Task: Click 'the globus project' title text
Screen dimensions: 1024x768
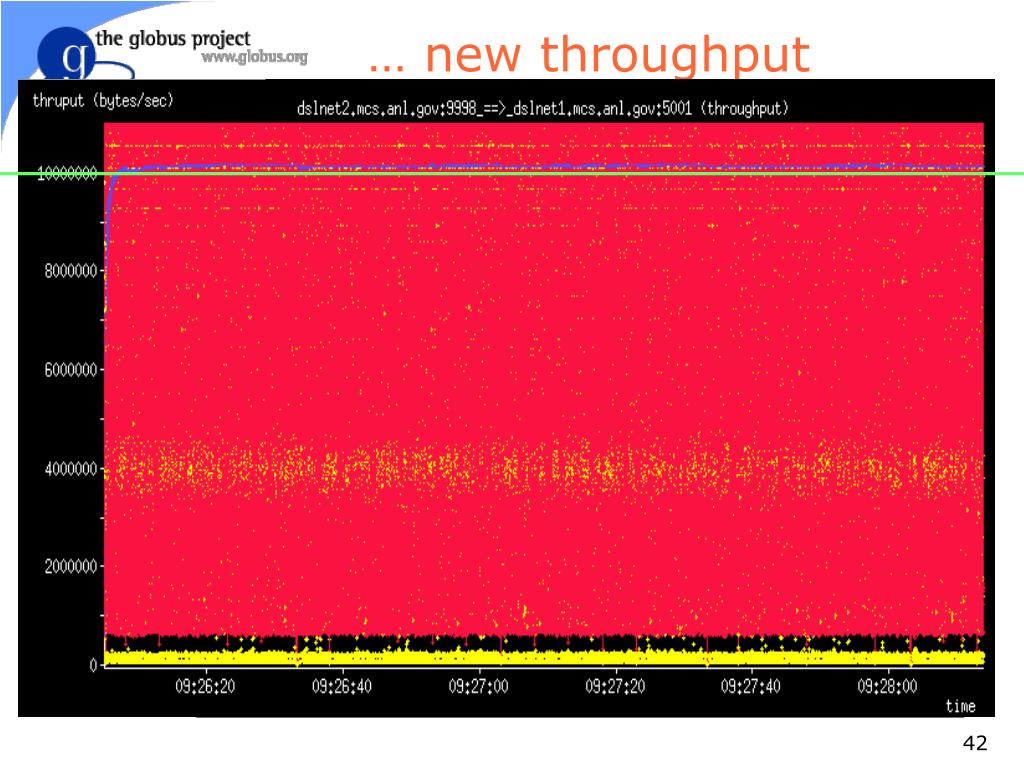Action: click(173, 39)
